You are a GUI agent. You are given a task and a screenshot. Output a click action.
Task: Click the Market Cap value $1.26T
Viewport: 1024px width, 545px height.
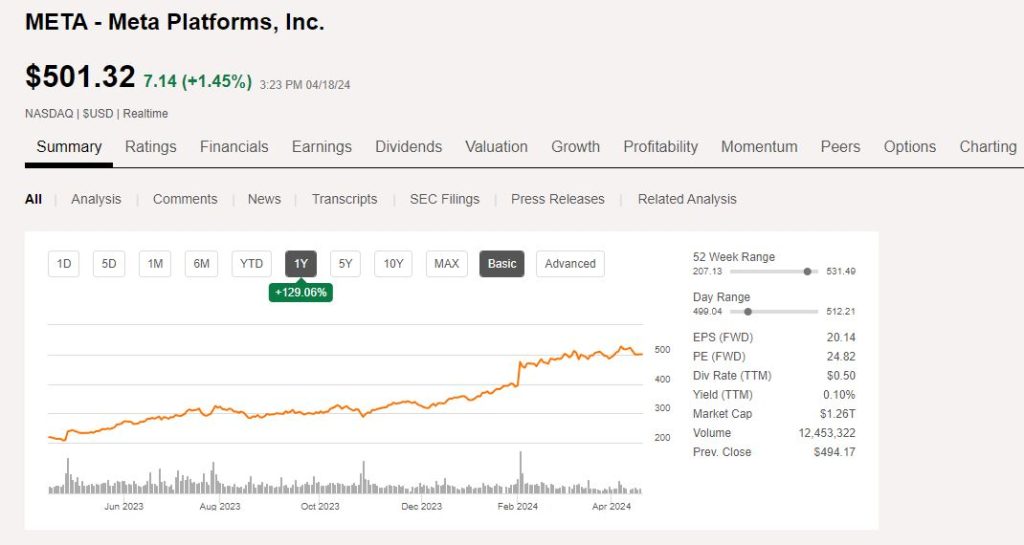(838, 414)
